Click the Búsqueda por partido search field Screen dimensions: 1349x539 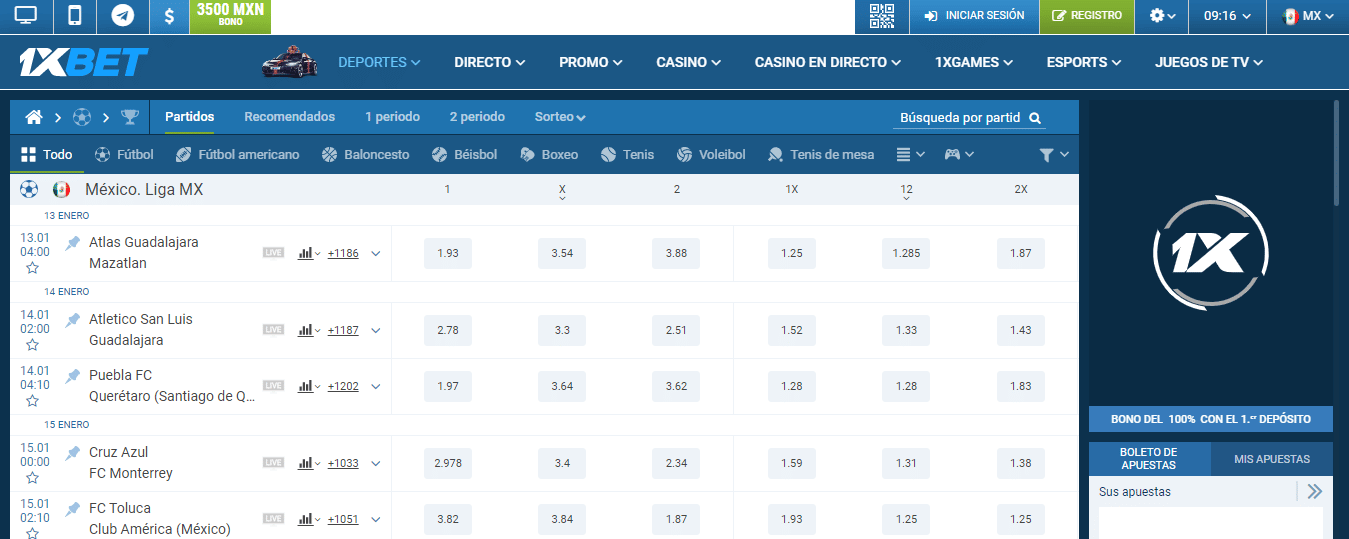click(960, 118)
